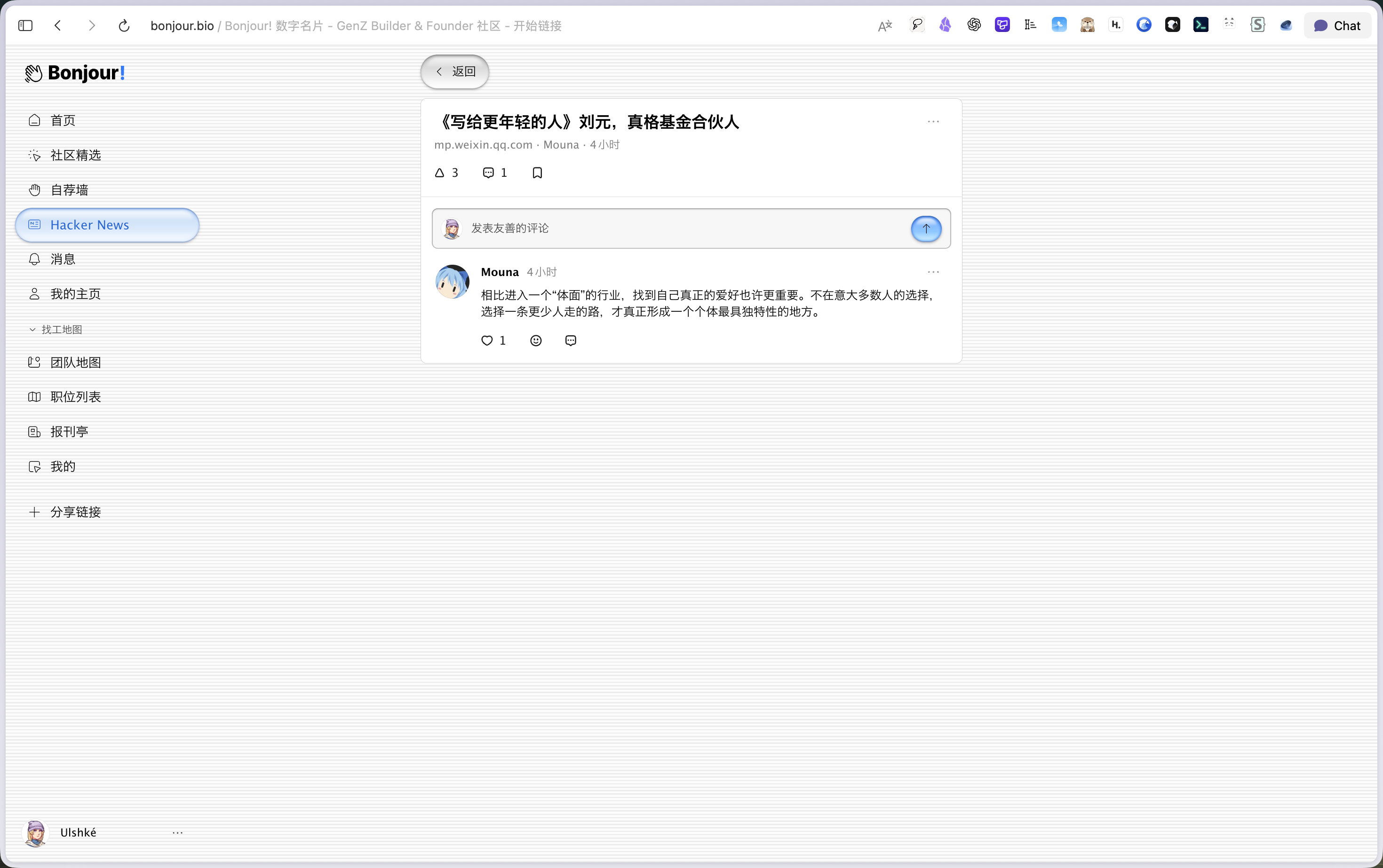1383x868 pixels.
Task: Open the otter extension icon
Action: 1087,24
